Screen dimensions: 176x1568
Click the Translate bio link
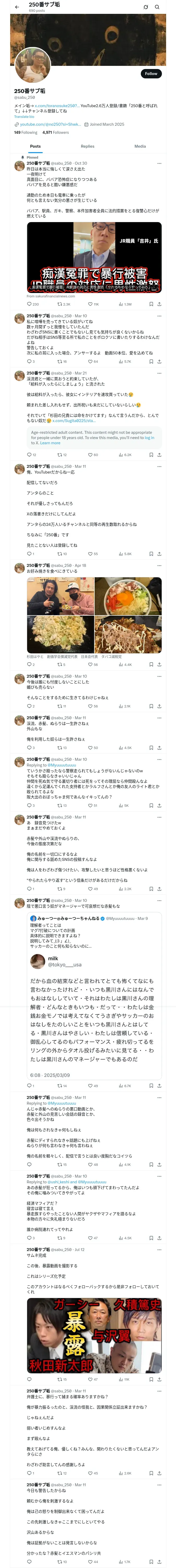tap(24, 116)
